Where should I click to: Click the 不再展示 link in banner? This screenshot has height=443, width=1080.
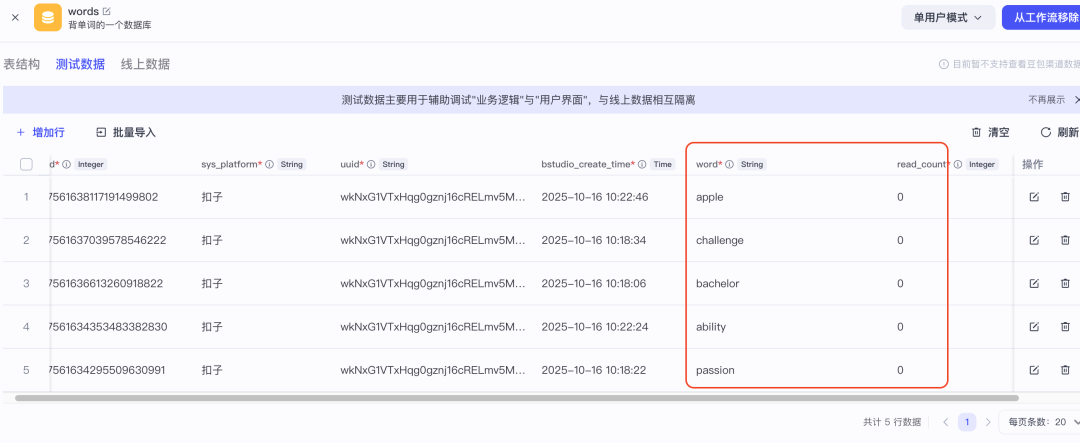pyautogui.click(x=1046, y=100)
